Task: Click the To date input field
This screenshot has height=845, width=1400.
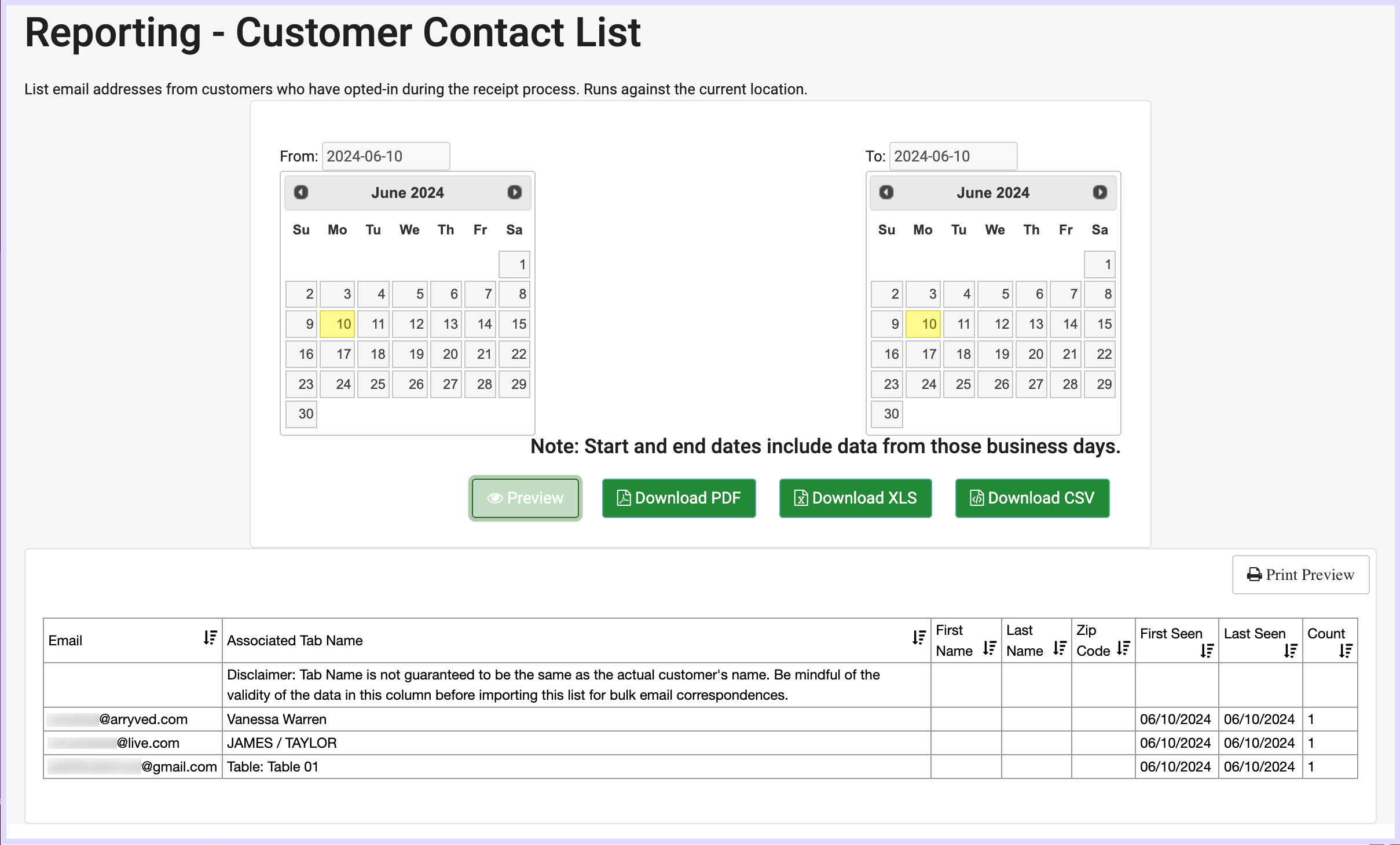Action: click(x=953, y=156)
